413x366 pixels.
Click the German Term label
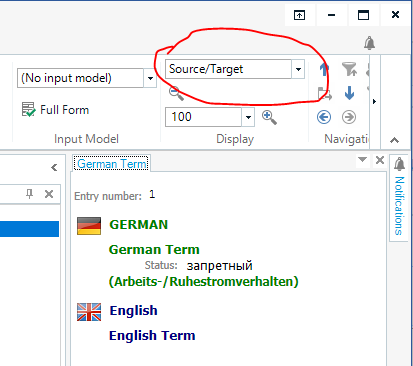point(154,249)
